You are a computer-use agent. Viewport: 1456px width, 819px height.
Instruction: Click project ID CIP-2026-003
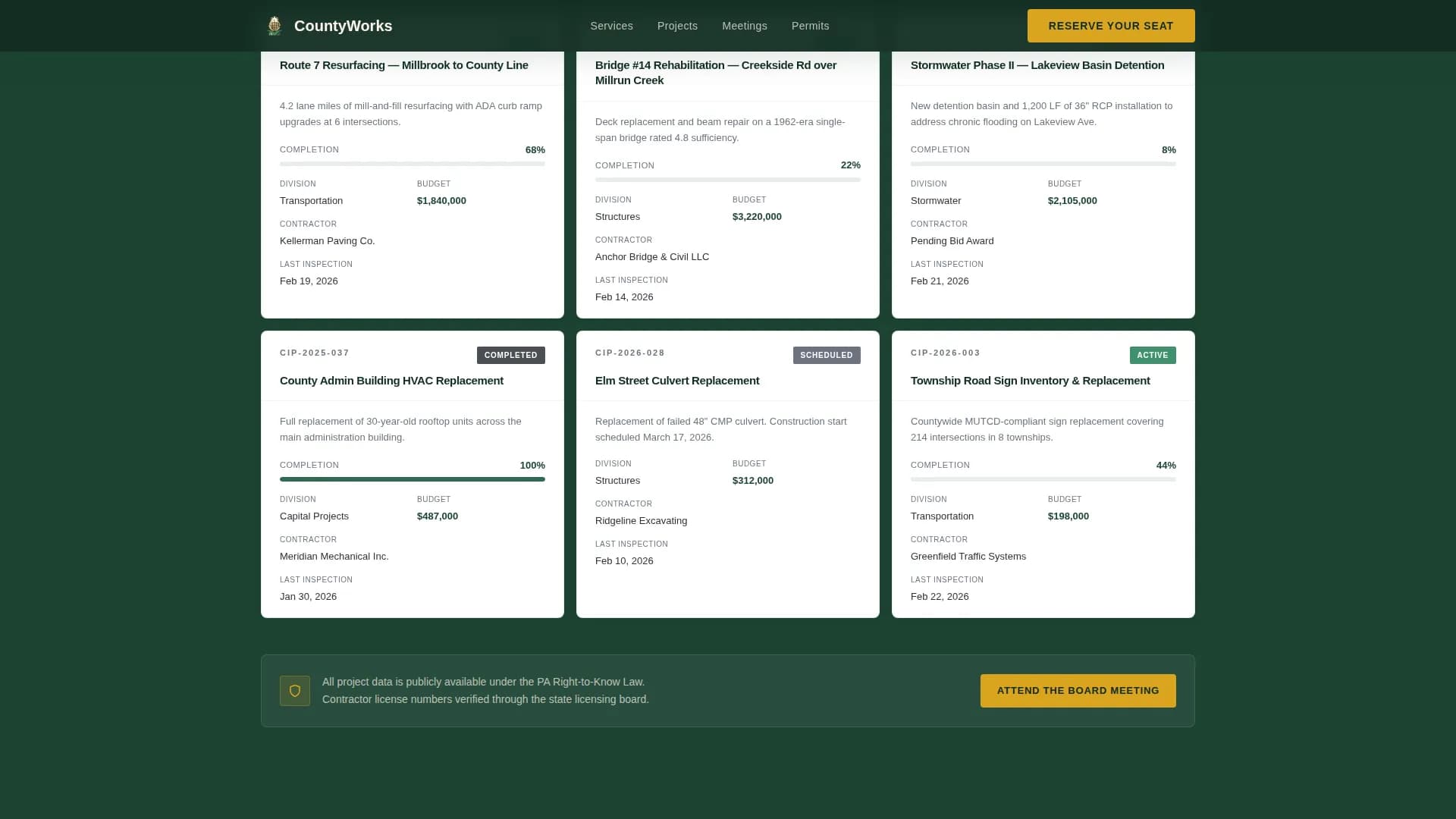[x=946, y=353]
